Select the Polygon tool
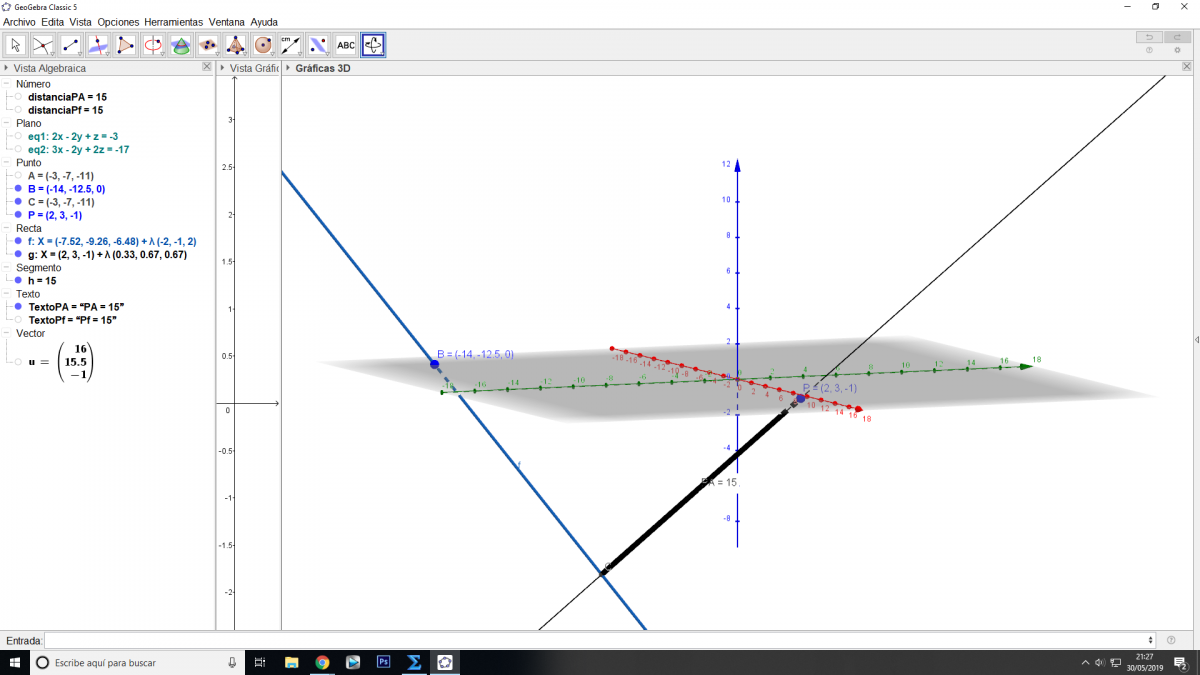This screenshot has height=675, width=1200. pos(126,45)
